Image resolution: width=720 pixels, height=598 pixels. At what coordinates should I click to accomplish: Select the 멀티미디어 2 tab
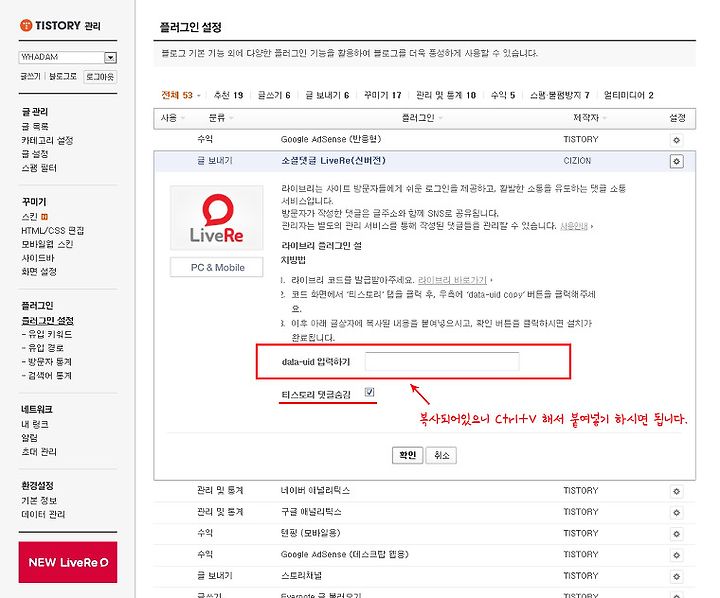coord(628,95)
